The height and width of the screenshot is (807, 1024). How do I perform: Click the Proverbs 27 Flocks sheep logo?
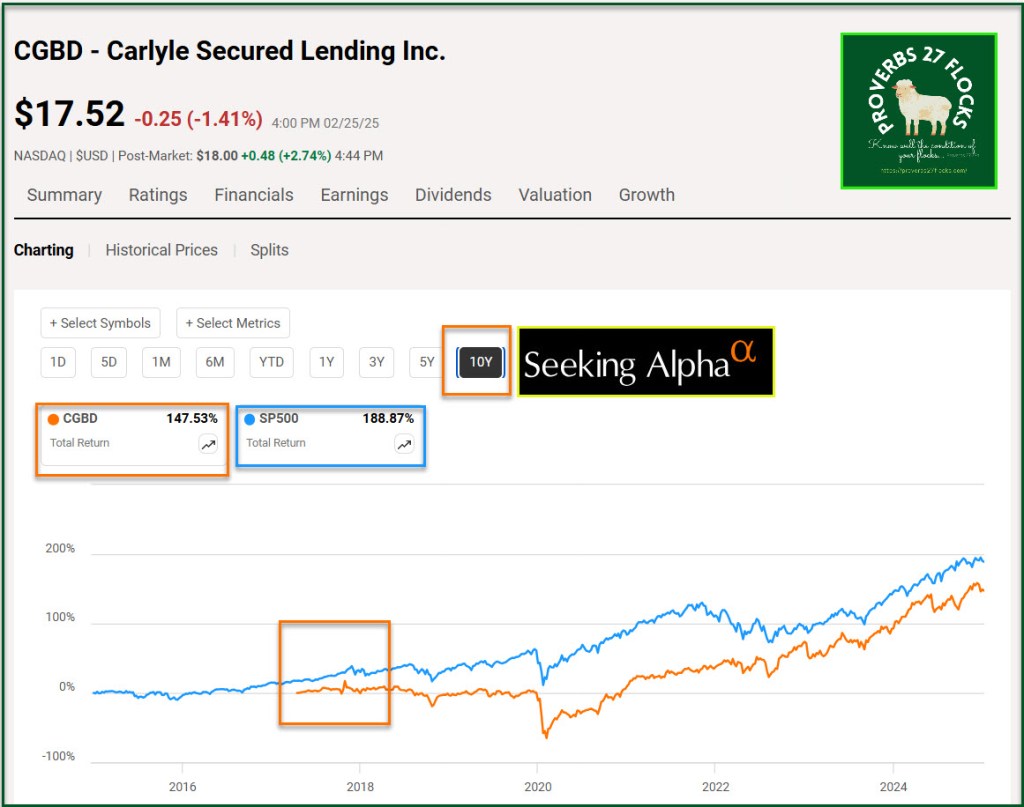(918, 111)
